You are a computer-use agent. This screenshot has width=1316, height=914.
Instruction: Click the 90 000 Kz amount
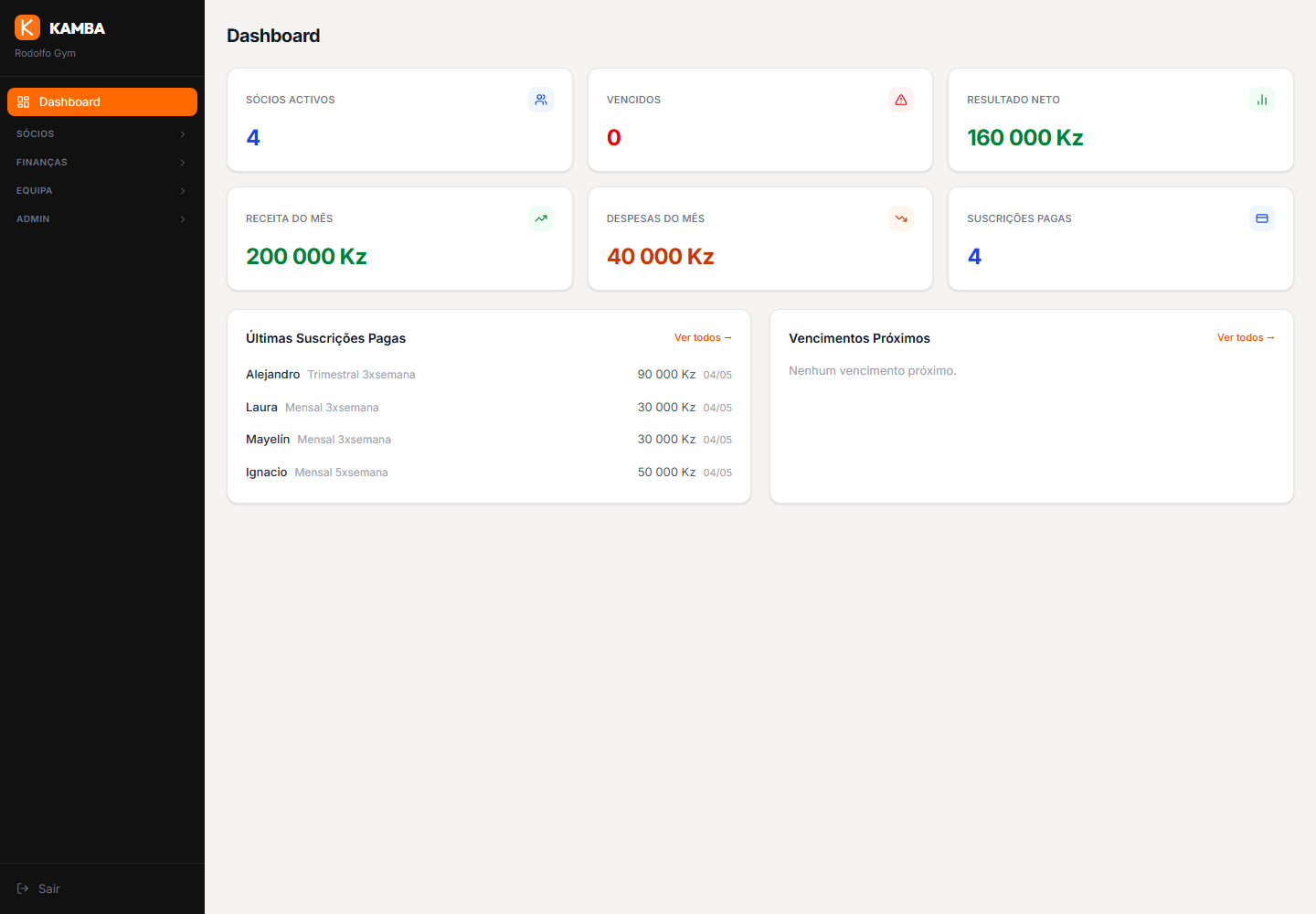pos(666,375)
